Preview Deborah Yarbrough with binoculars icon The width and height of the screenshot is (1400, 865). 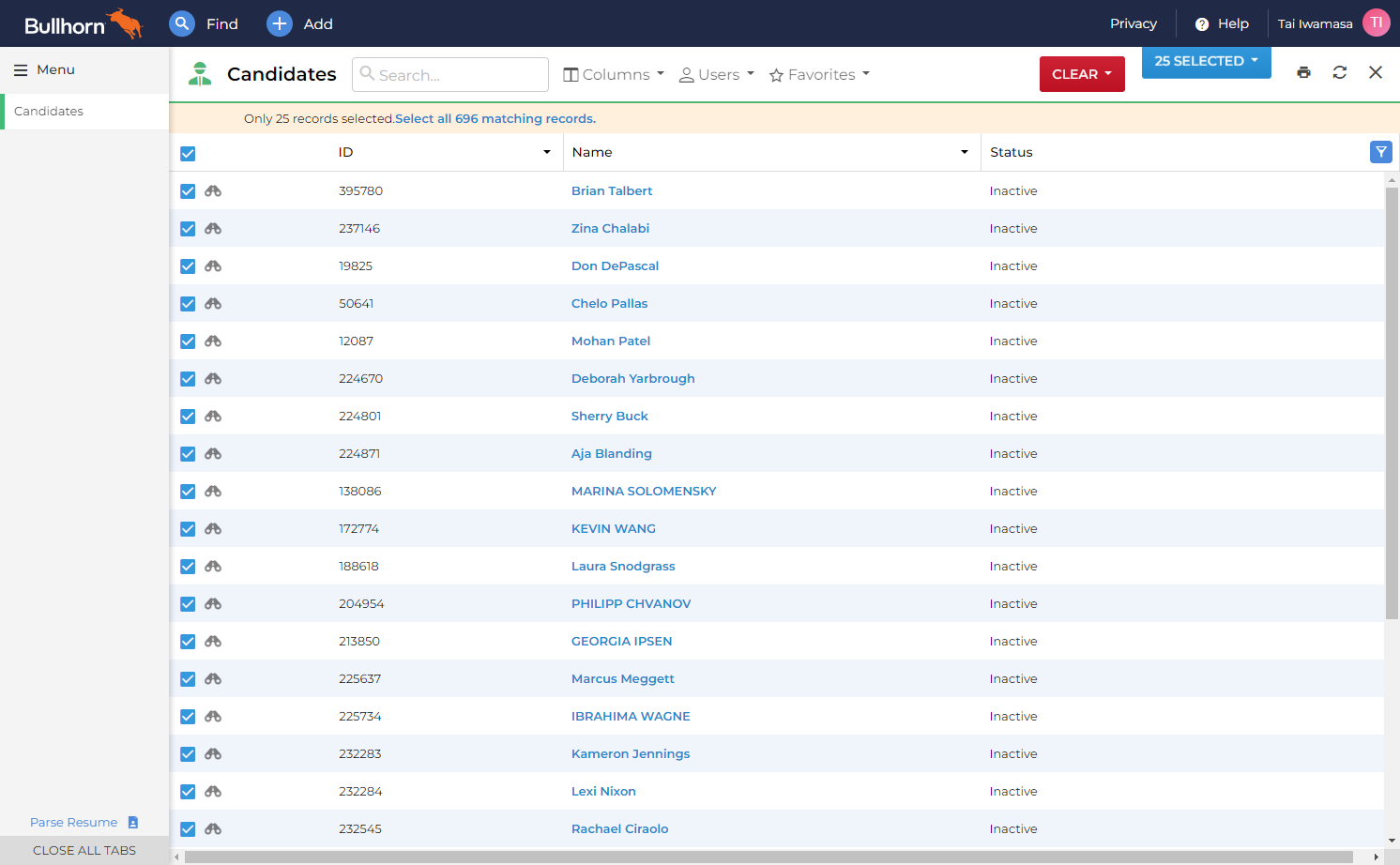point(213,378)
